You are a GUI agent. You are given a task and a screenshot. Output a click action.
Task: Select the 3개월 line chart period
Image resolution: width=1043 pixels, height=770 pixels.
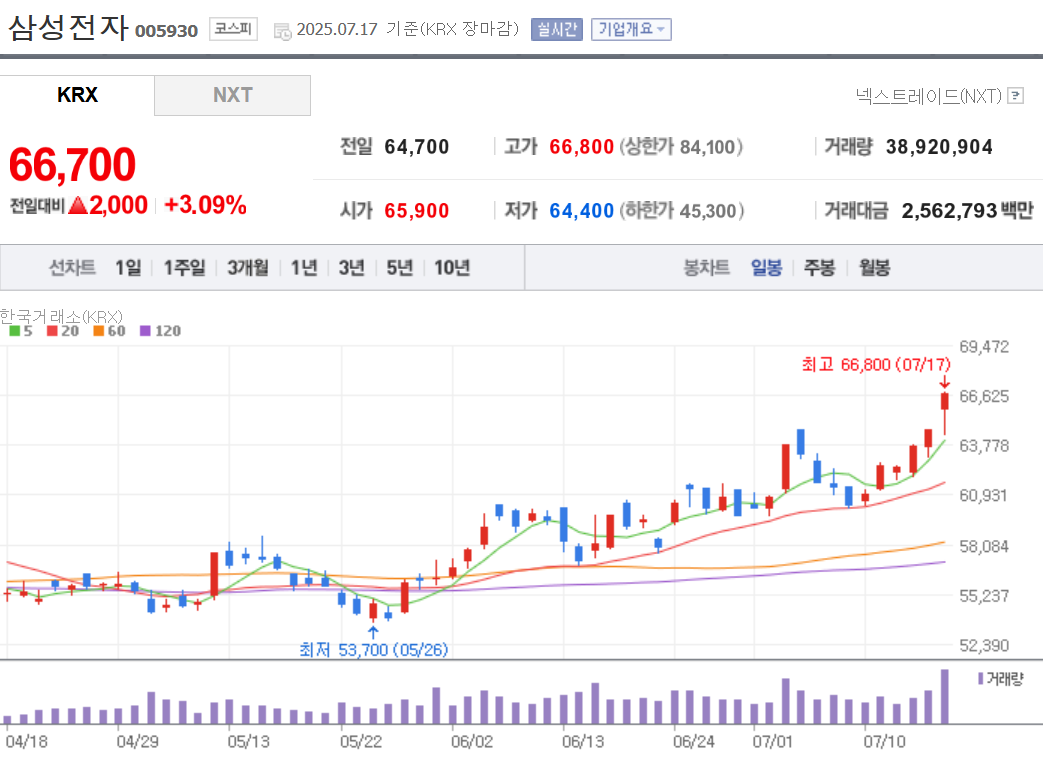(247, 267)
